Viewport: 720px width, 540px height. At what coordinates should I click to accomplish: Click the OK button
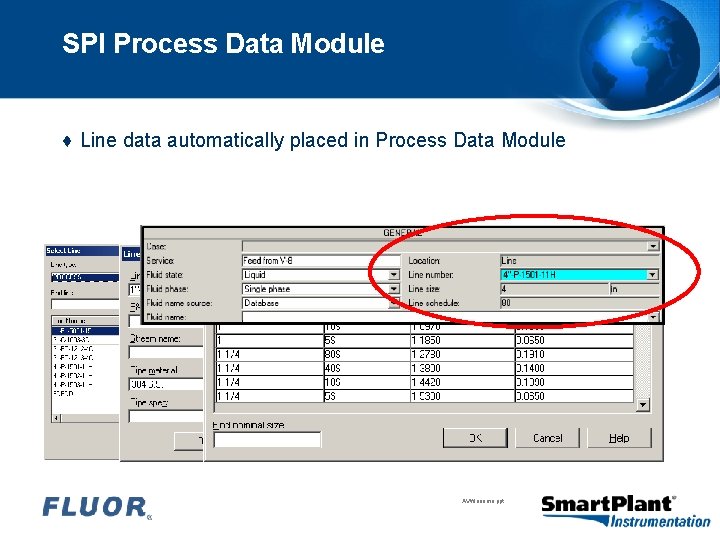[x=475, y=438]
